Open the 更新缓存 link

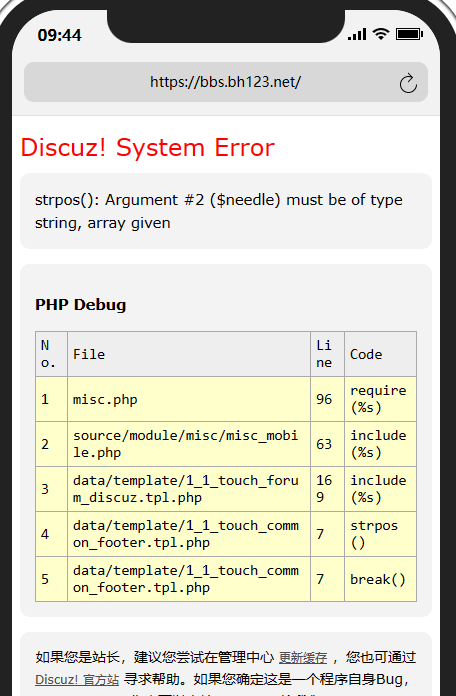coord(303,657)
